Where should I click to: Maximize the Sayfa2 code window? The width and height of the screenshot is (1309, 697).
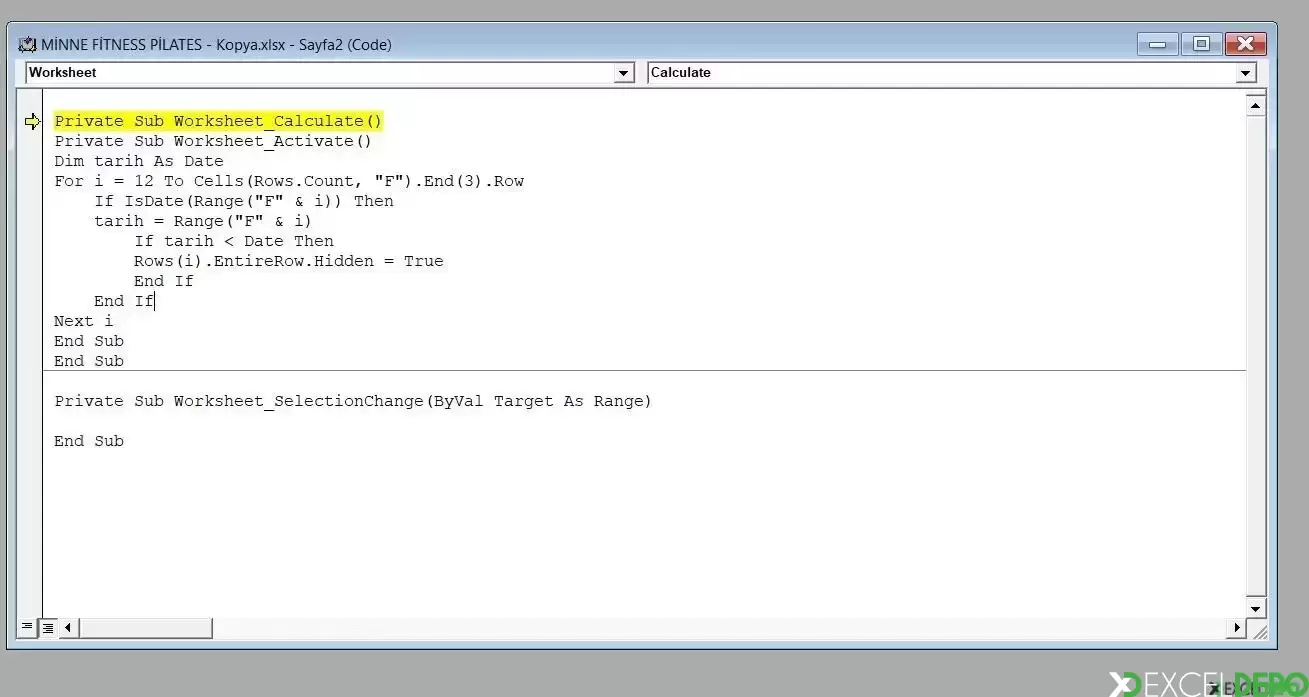click(1201, 43)
